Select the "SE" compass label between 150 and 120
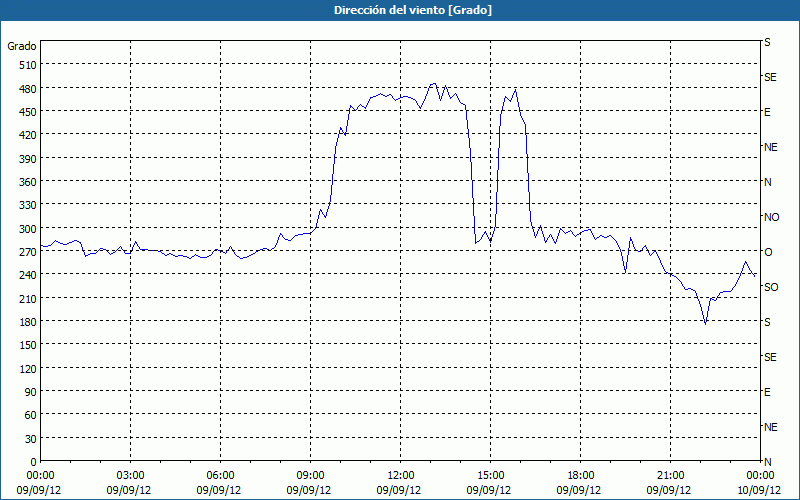Viewport: 800px width, 500px height. coord(770,357)
